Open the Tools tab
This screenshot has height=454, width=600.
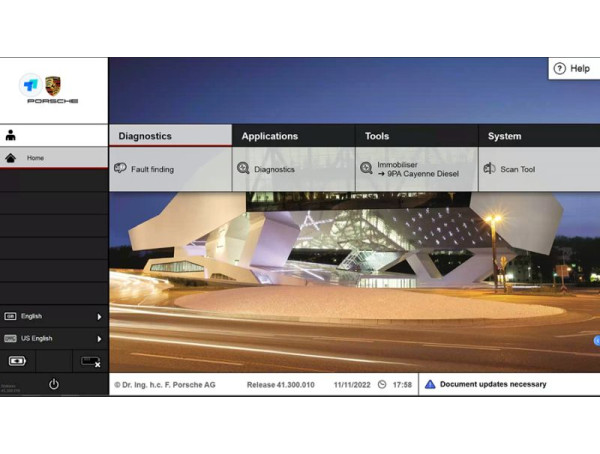point(377,136)
